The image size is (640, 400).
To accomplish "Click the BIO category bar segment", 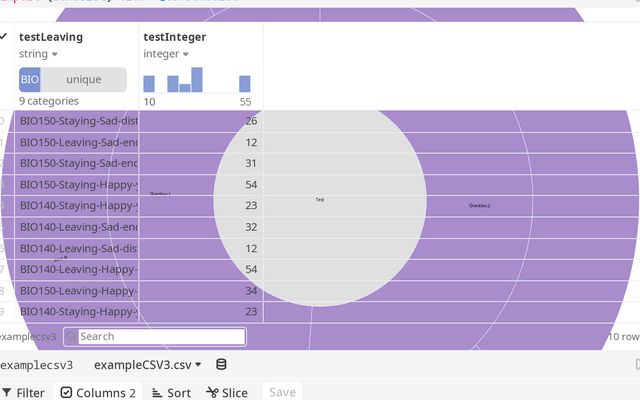I will (29, 79).
